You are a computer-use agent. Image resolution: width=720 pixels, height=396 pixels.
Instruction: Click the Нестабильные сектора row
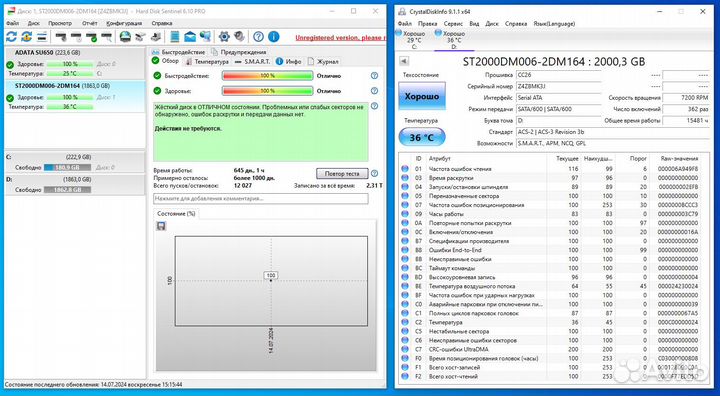(x=553, y=331)
